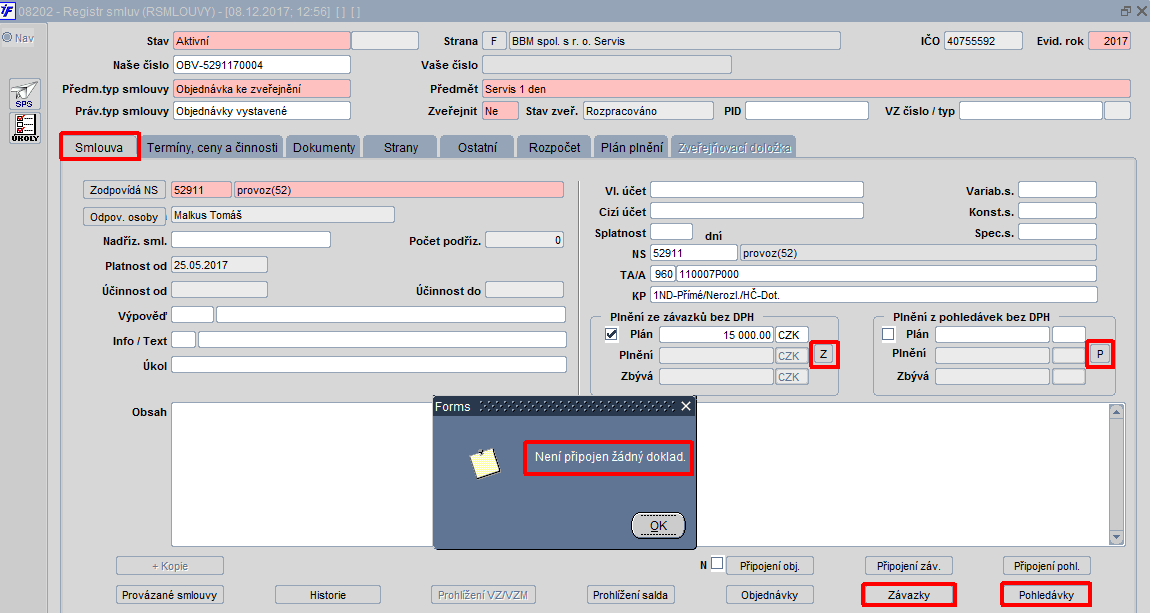Image resolution: width=1150 pixels, height=613 pixels.
Task: Focus the Předmět field with Servis 1 den
Action: [806, 89]
